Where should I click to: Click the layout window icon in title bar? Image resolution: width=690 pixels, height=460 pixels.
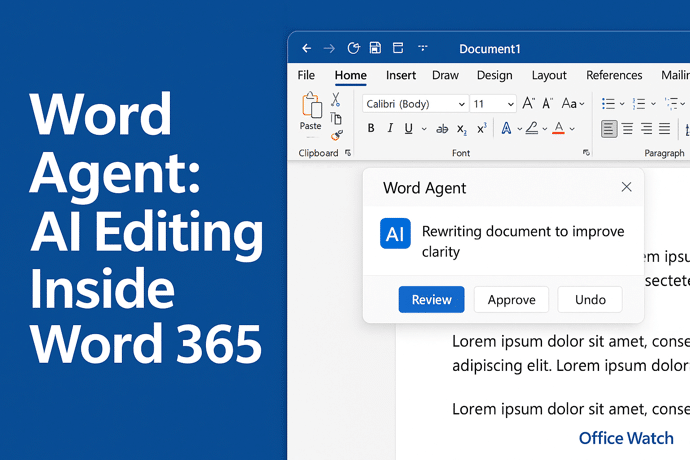click(x=398, y=48)
